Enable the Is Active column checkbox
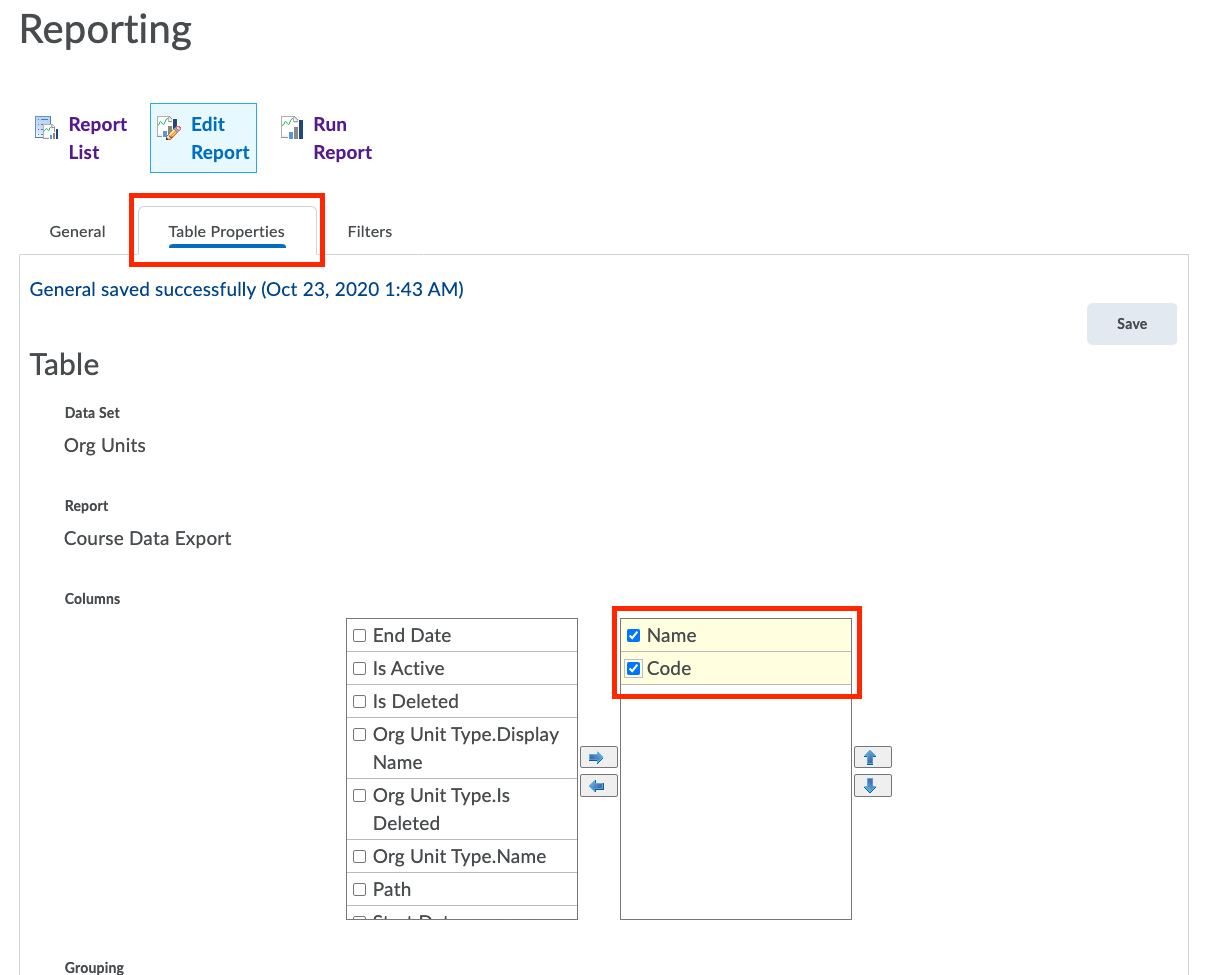 point(360,669)
